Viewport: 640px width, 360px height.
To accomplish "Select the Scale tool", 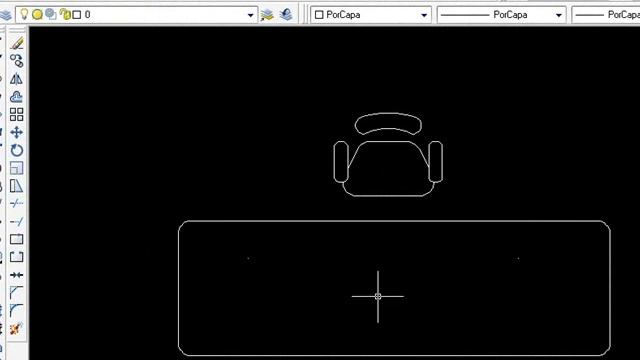I will click(x=16, y=168).
